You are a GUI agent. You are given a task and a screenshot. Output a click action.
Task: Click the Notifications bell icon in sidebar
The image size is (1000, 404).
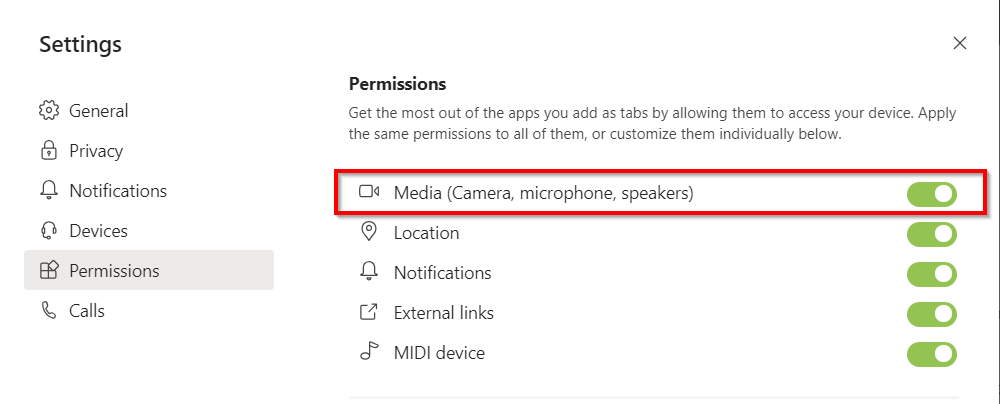[48, 191]
